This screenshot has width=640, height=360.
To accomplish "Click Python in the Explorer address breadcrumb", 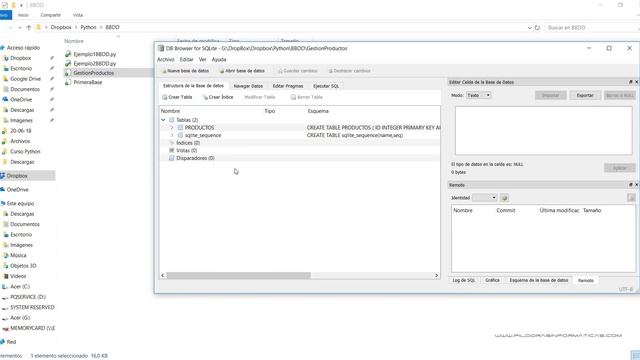I will pos(88,27).
